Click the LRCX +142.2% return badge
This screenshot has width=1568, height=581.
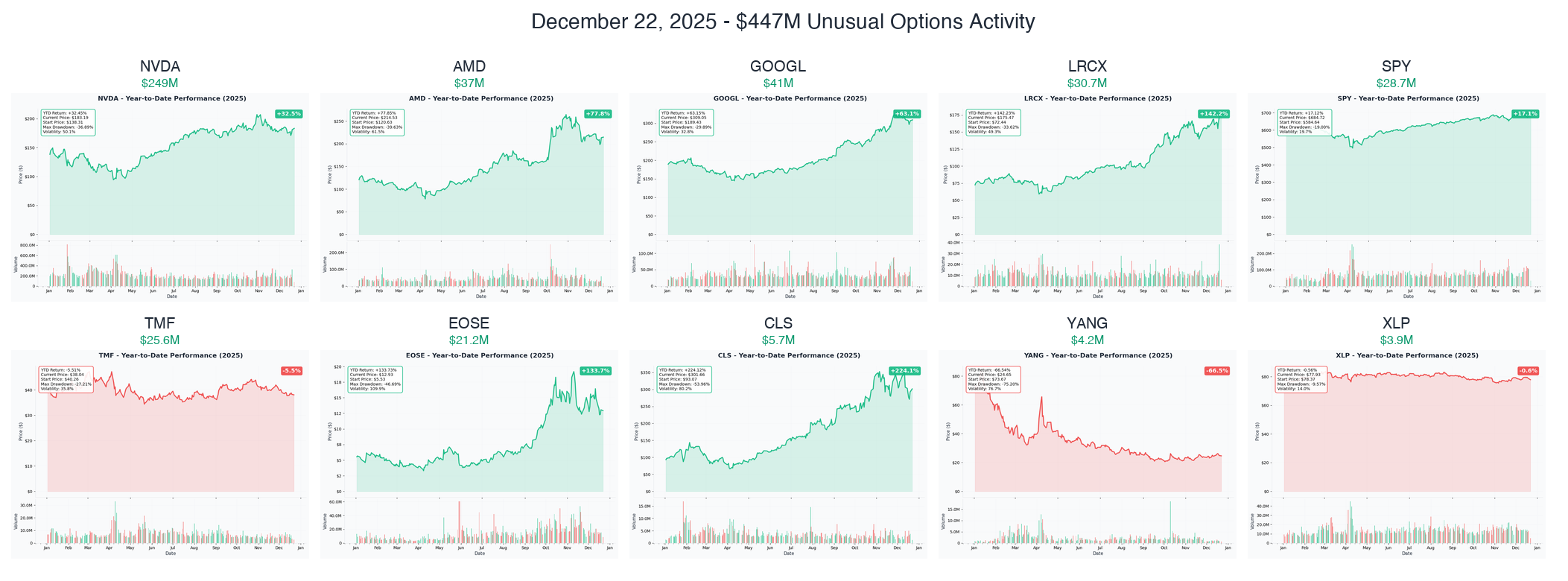[x=1213, y=114]
